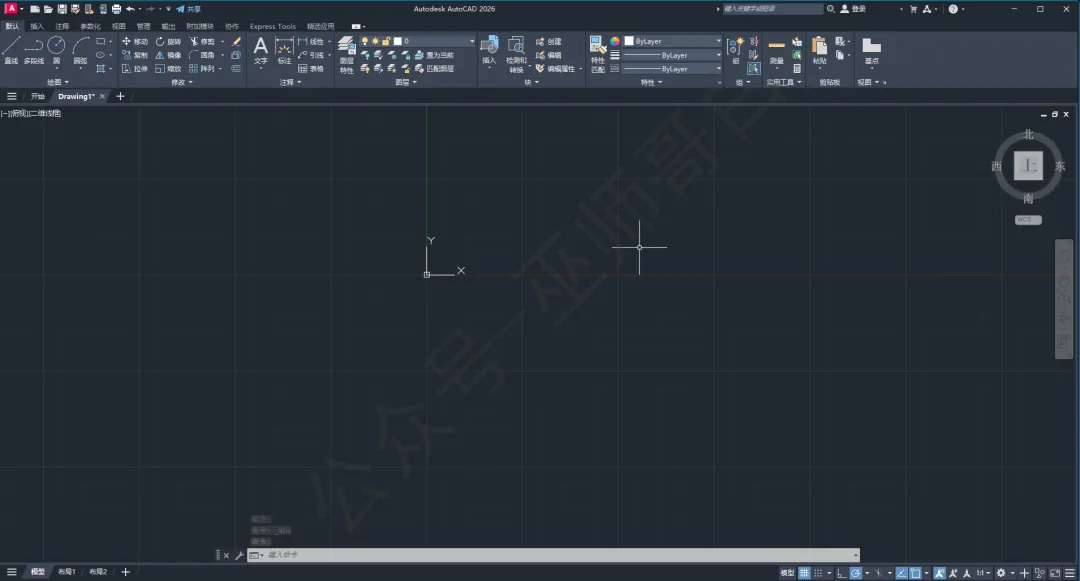This screenshot has width=1080, height=581.
Task: Click the 圆角 (Fillet) tool
Action: (x=202, y=55)
